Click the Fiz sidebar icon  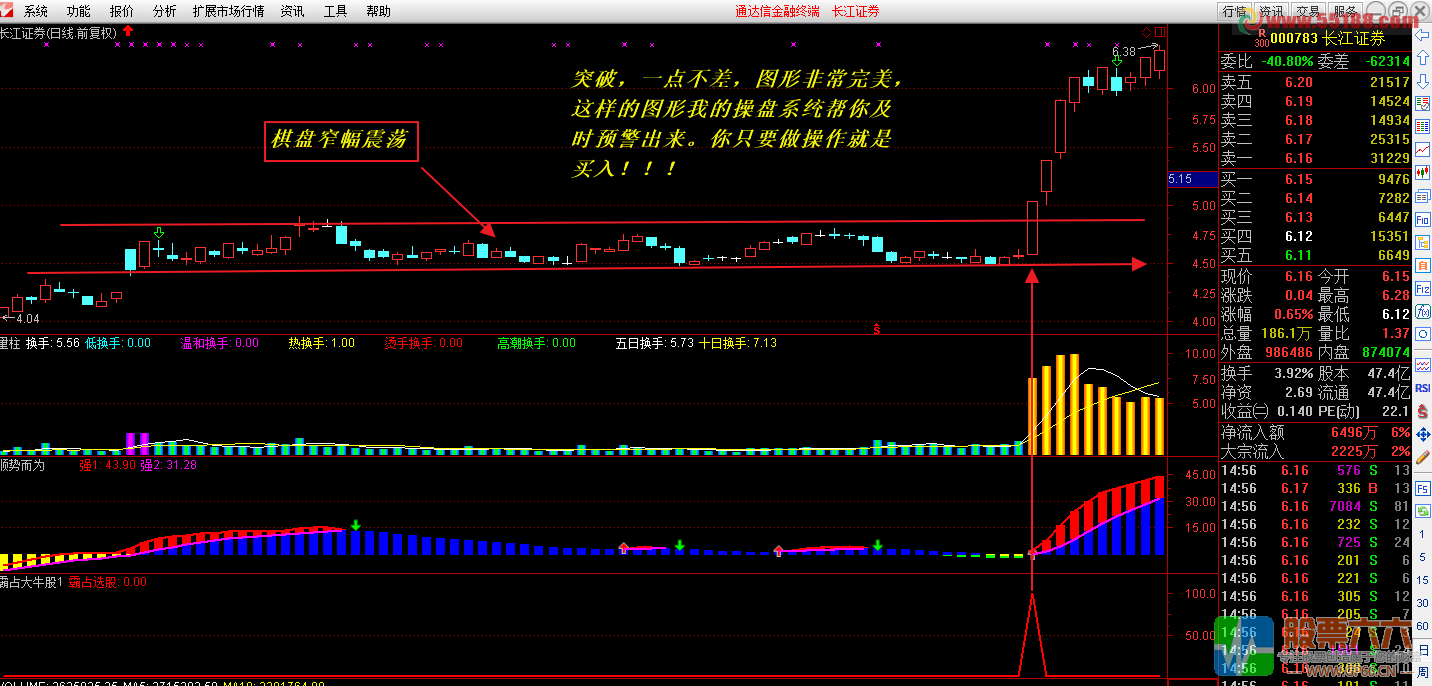[x=1422, y=290]
